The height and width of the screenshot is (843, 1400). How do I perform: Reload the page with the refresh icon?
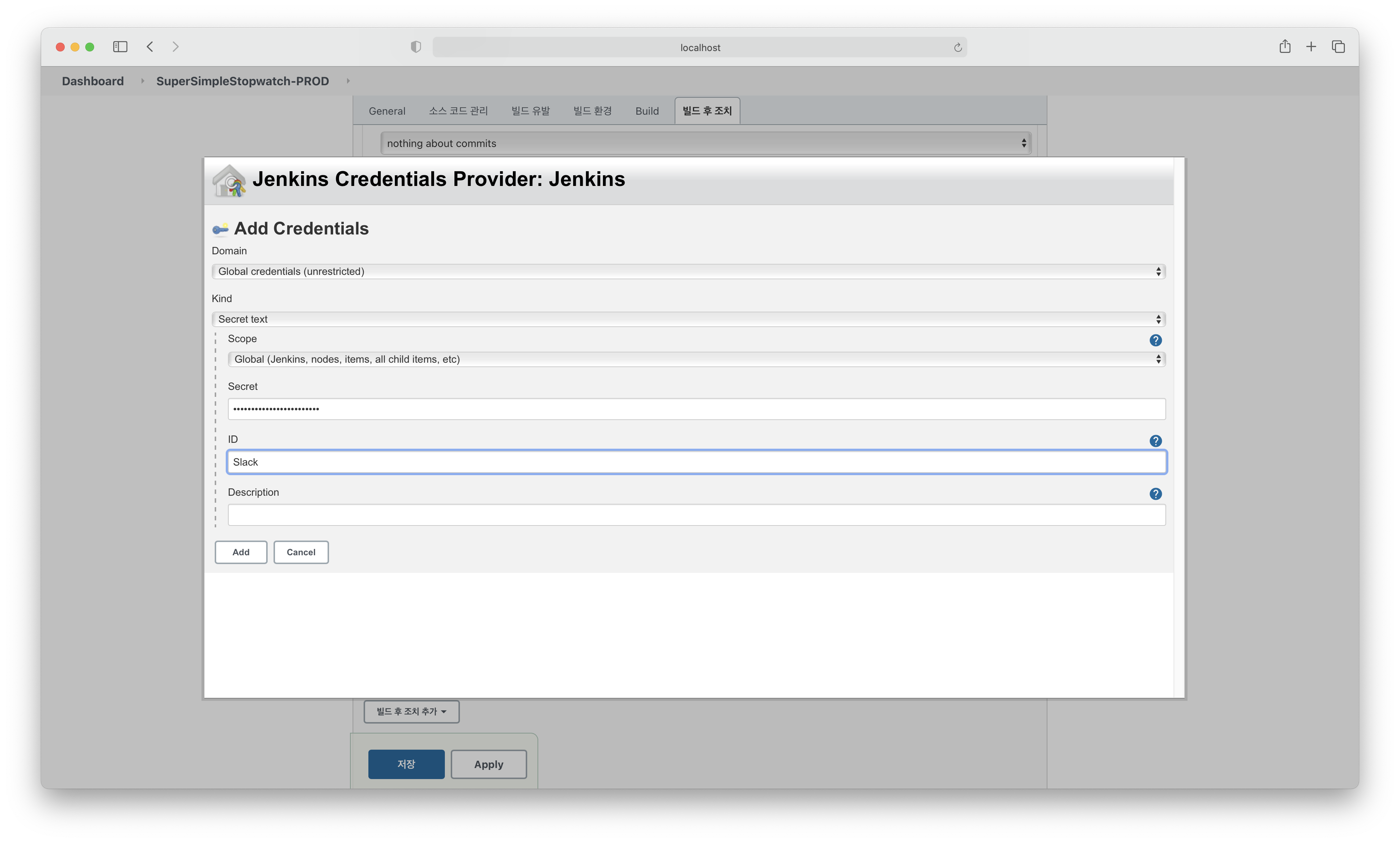click(957, 48)
